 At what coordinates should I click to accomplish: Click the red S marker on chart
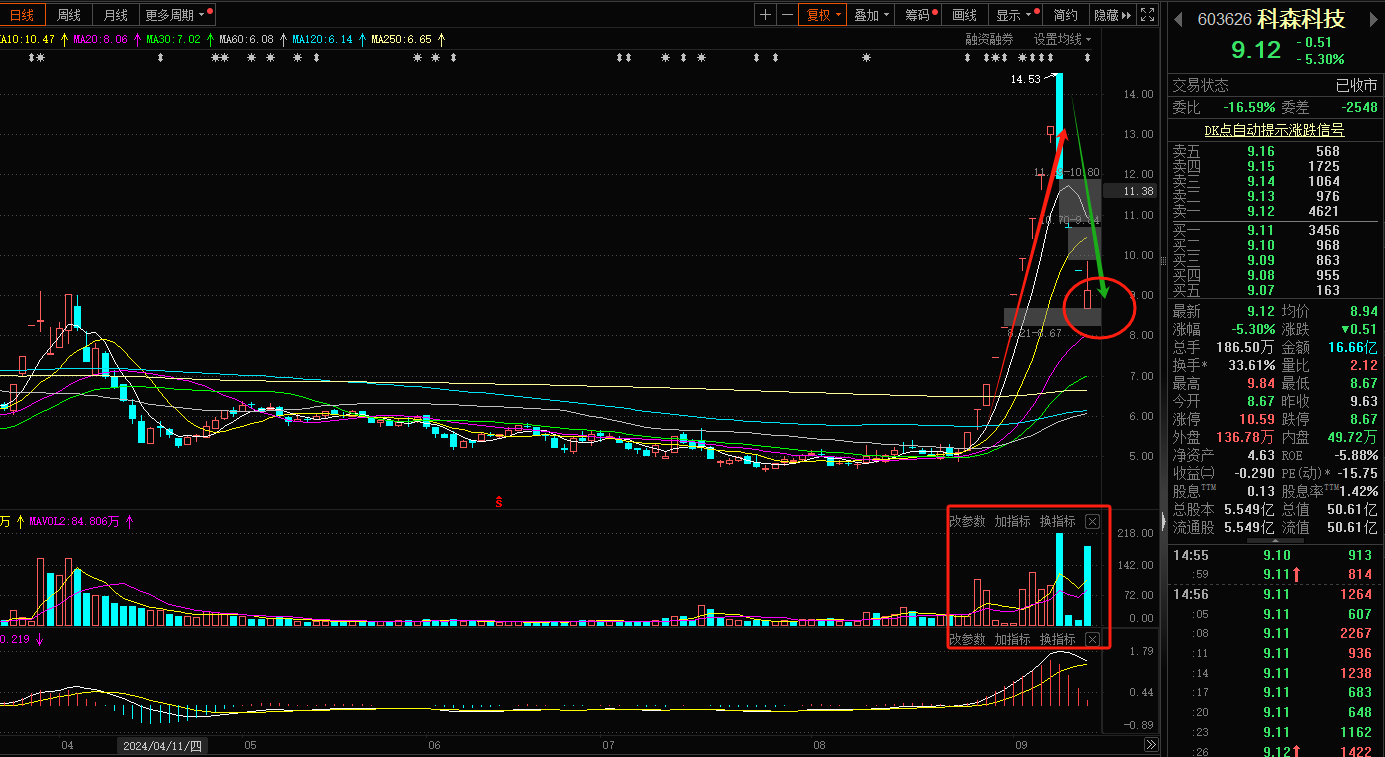click(x=498, y=502)
